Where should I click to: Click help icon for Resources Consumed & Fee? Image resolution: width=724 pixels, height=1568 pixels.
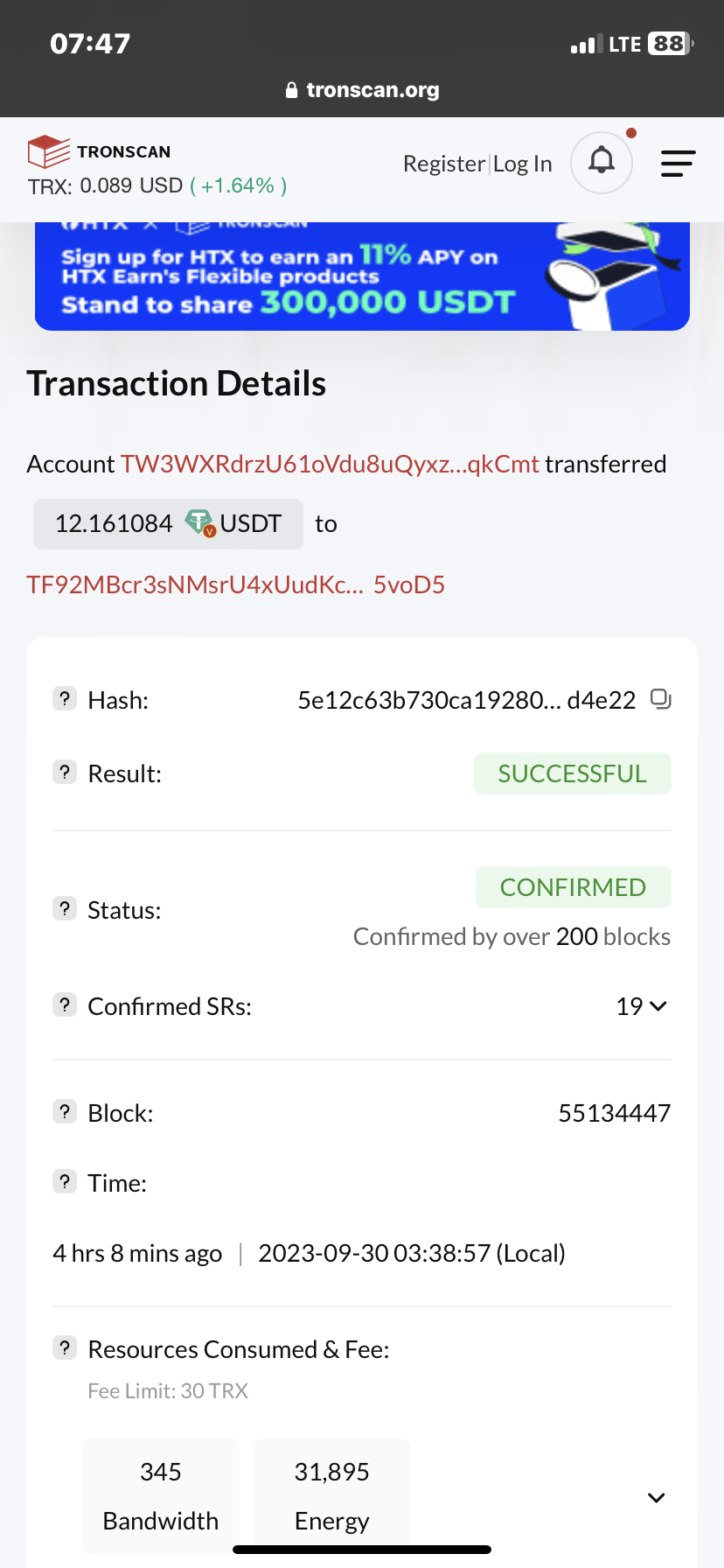[65, 1347]
